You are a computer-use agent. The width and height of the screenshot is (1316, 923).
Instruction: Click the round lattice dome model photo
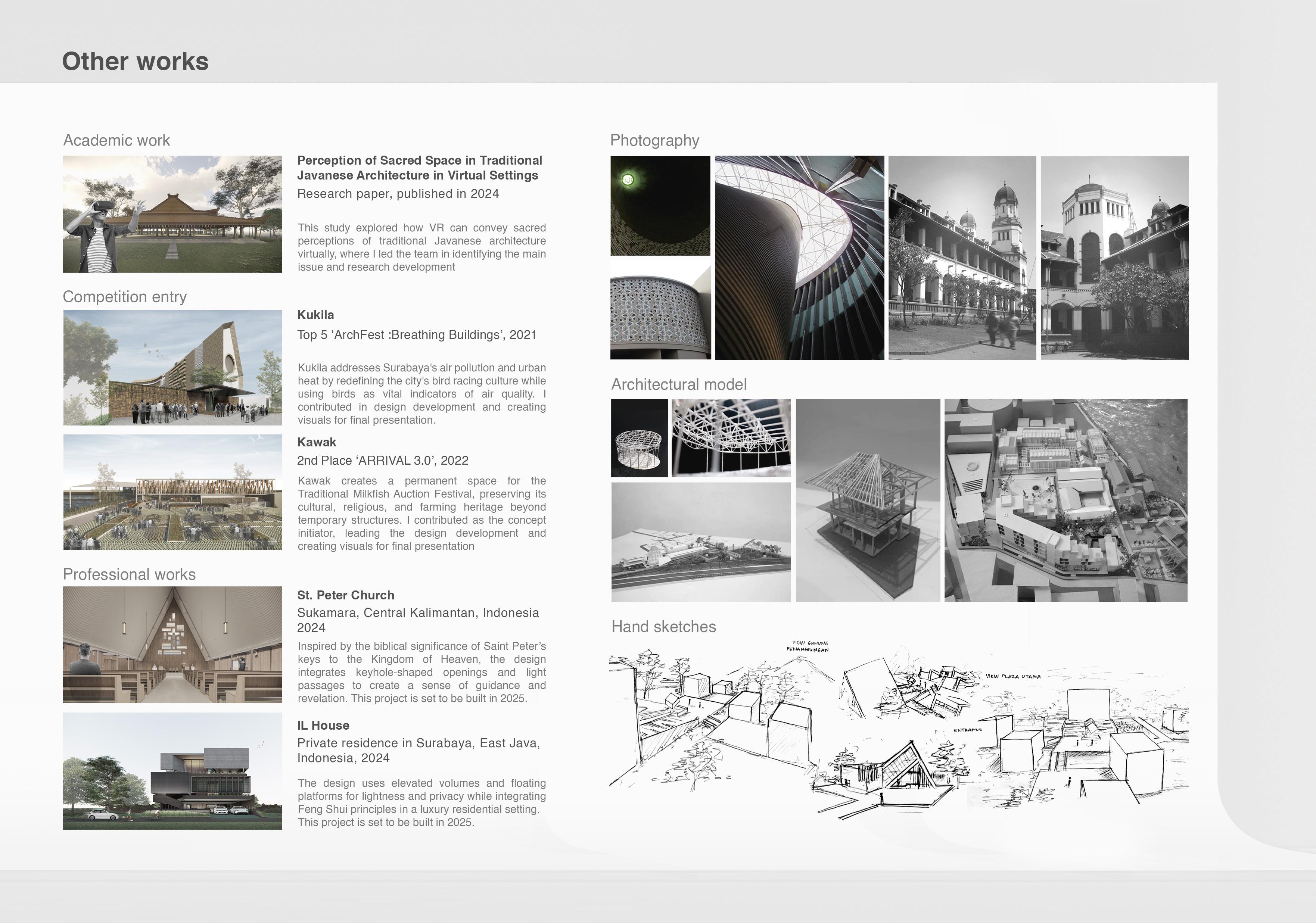tap(639, 438)
